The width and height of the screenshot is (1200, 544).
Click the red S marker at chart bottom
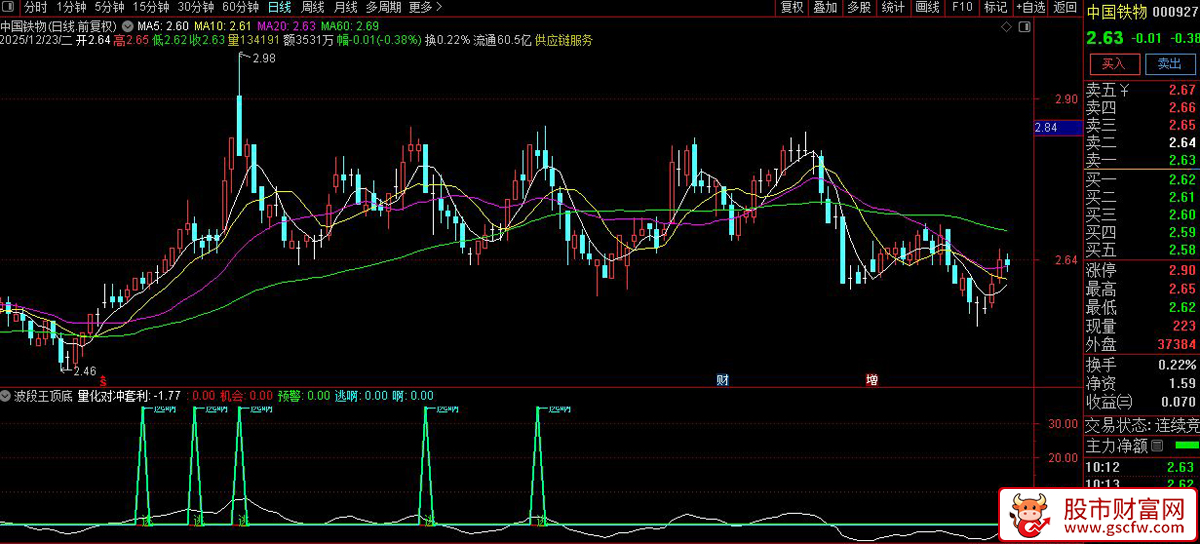103,381
